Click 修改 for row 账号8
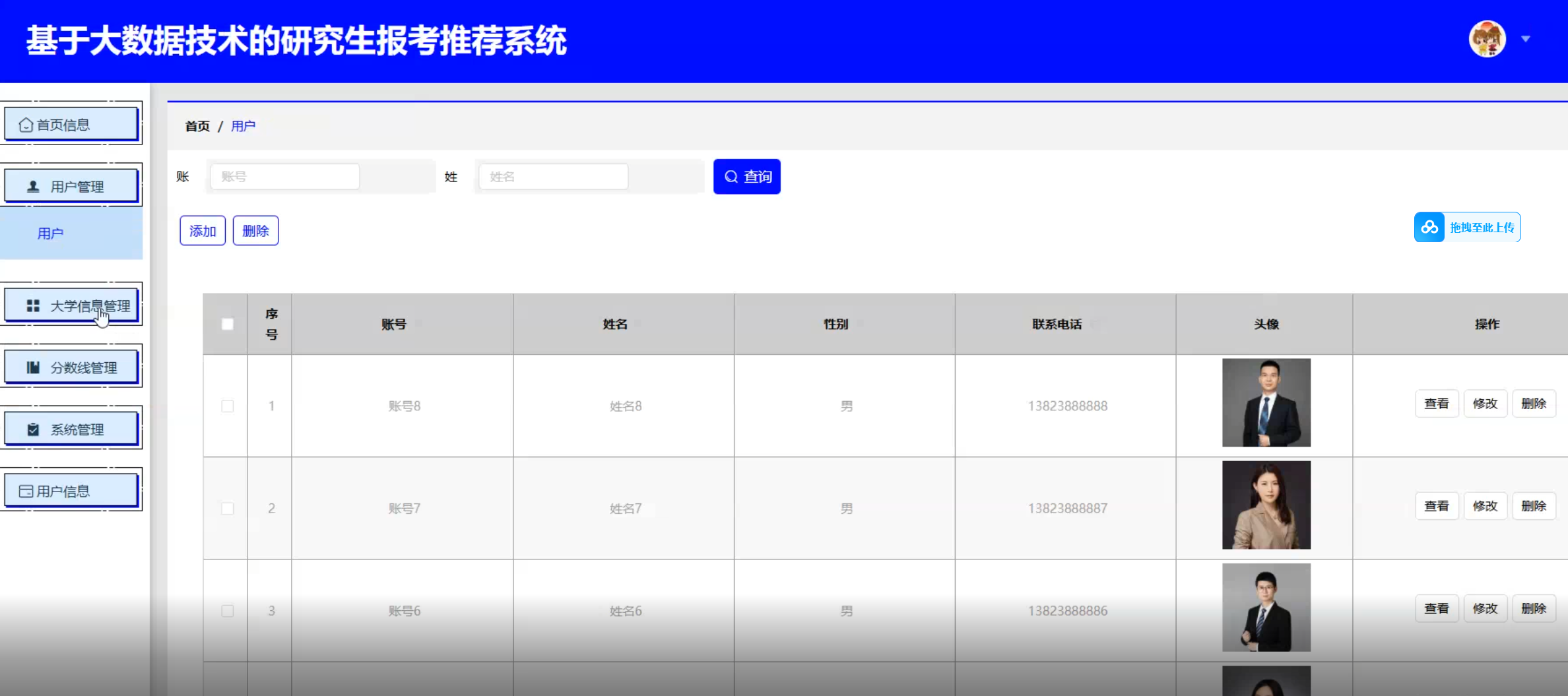Viewport: 1568px width, 696px height. (1486, 404)
